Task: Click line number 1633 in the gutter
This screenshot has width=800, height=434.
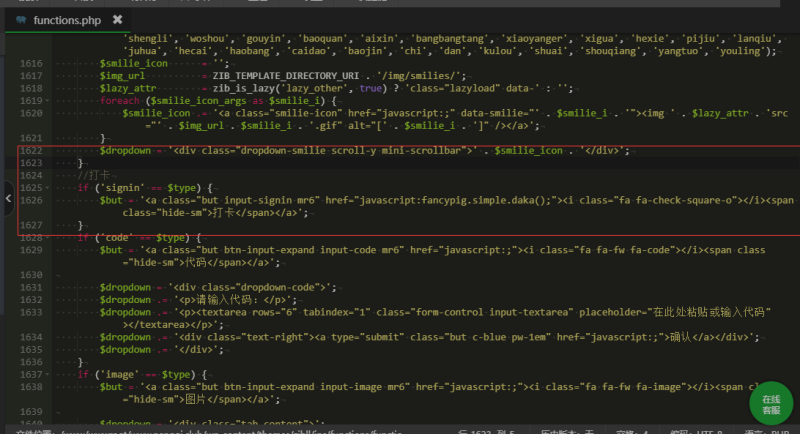Action: pos(30,311)
